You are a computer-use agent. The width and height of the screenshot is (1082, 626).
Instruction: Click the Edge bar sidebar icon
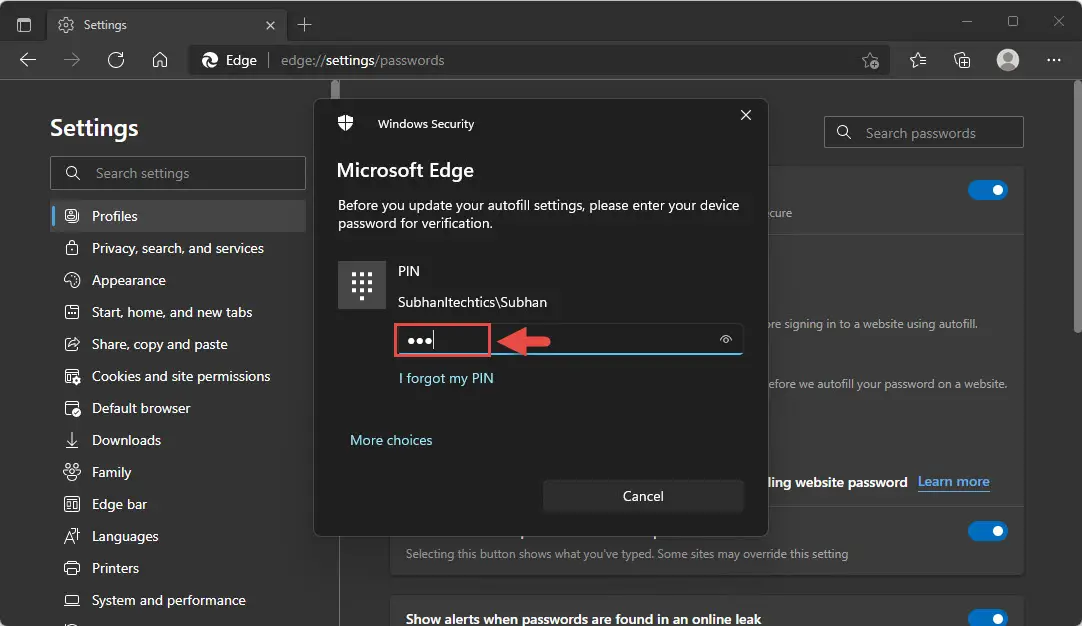[72, 505]
